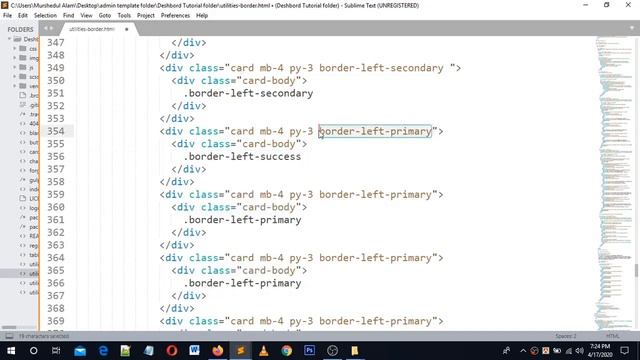This screenshot has width=640, height=360.
Task: Open the View menu
Action: [86, 16]
